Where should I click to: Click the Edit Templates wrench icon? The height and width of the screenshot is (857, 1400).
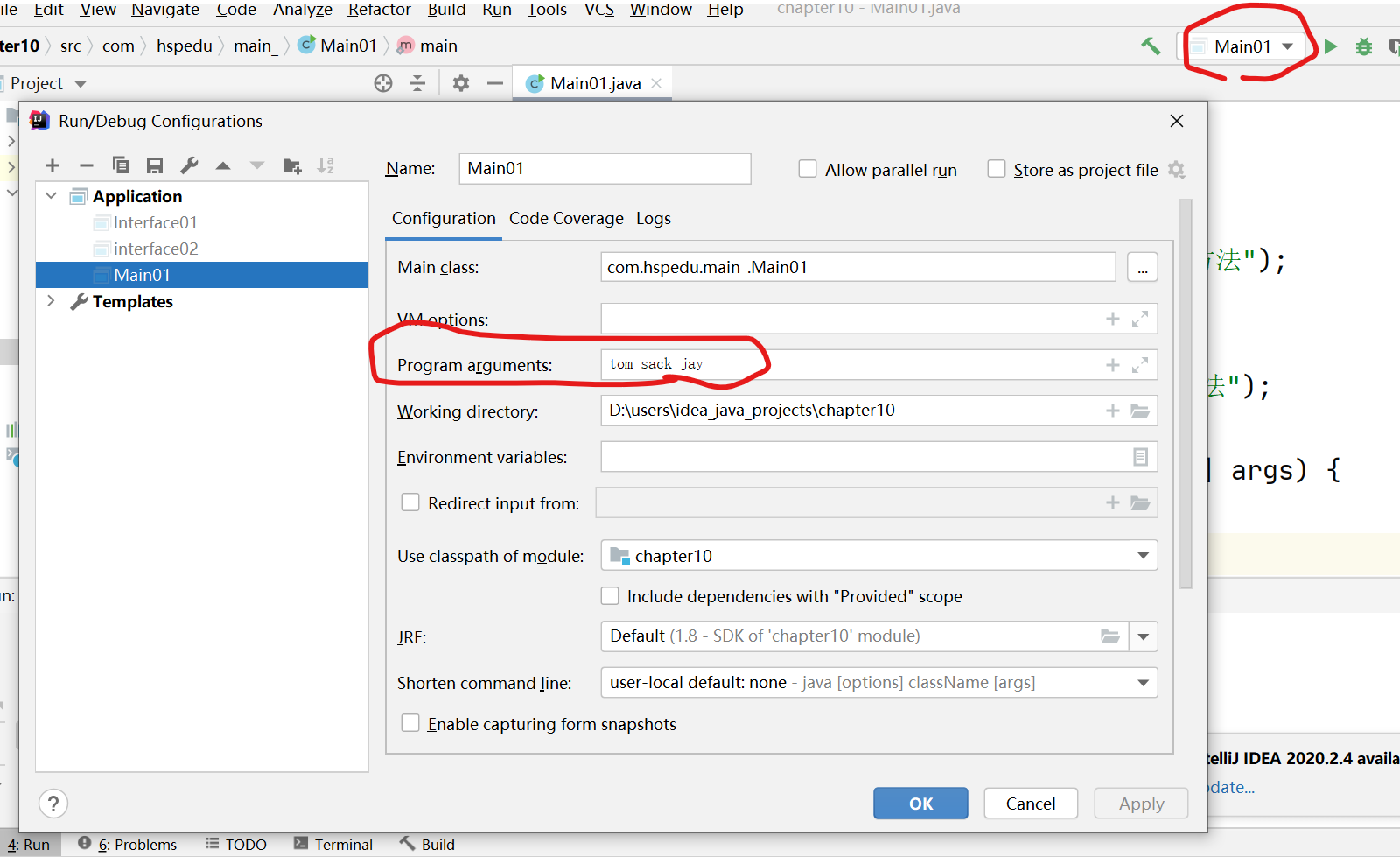[189, 165]
